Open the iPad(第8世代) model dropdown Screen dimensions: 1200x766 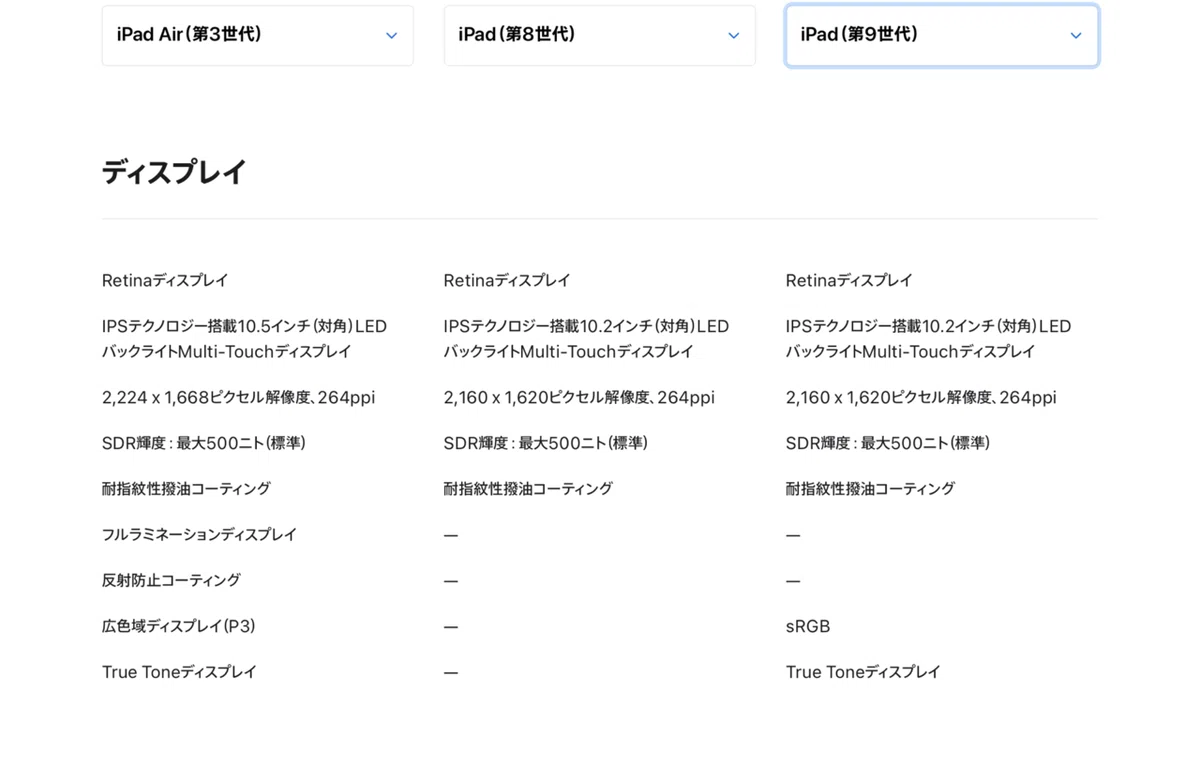click(599, 35)
